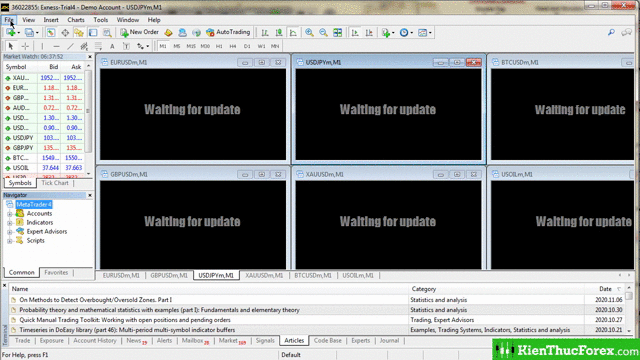The height and width of the screenshot is (360, 640).
Task: Open the Charts menu
Action: (76, 20)
